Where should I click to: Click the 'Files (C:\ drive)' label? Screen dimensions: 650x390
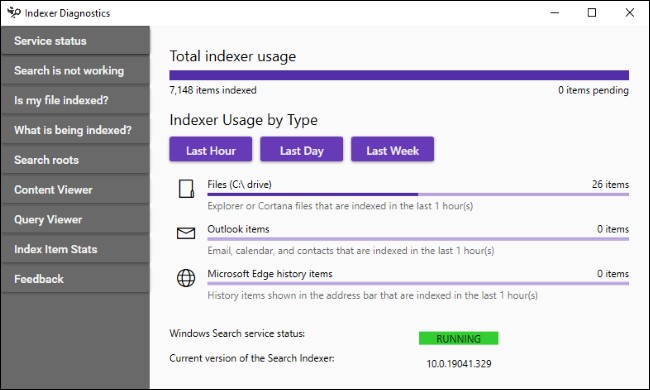pos(240,184)
